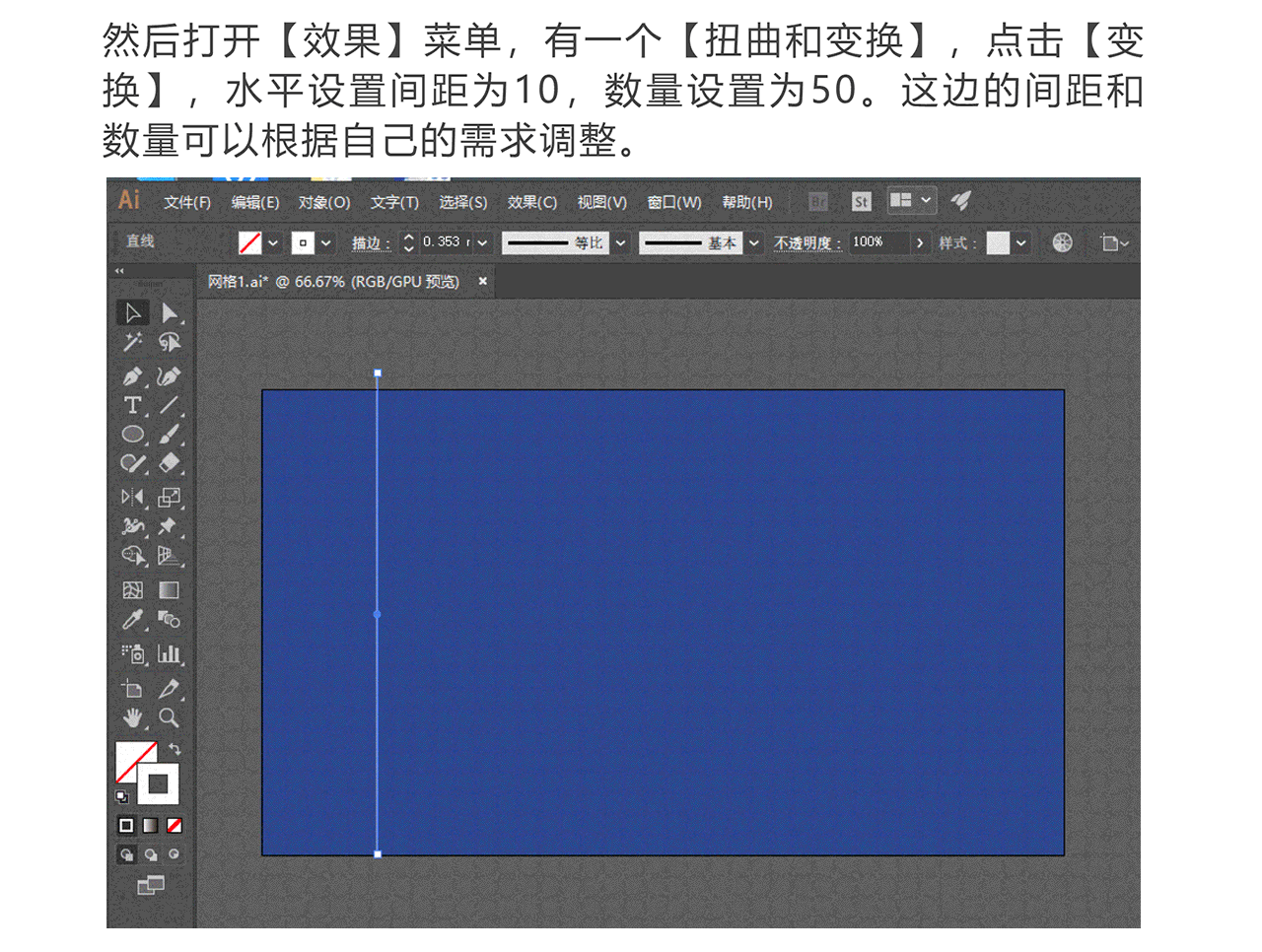Enable Draw Behind mode
Screen dimensions: 1262x952
click(x=150, y=854)
